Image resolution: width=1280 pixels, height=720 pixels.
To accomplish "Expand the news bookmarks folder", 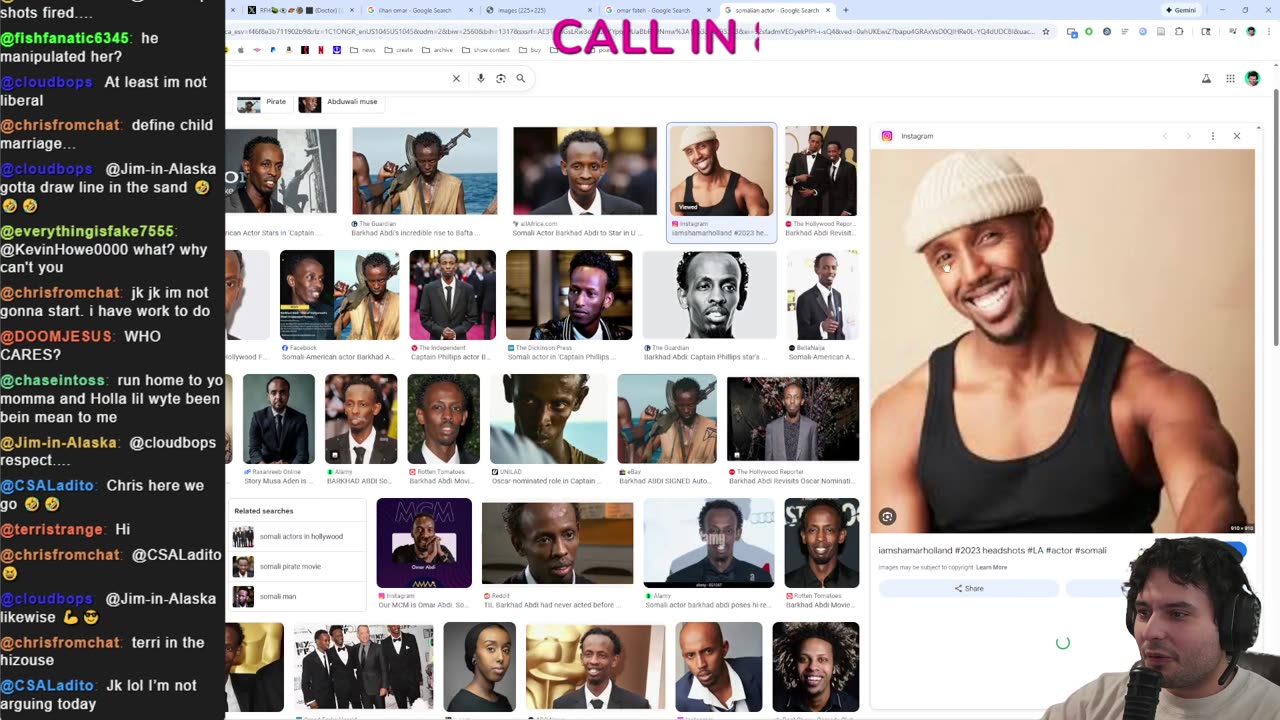I will 363,50.
